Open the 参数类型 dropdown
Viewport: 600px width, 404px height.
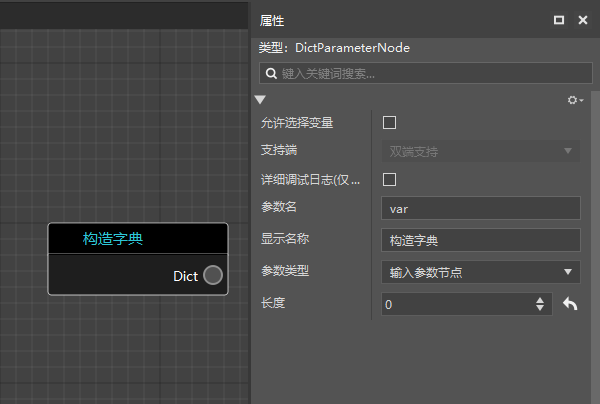pyautogui.click(x=481, y=272)
